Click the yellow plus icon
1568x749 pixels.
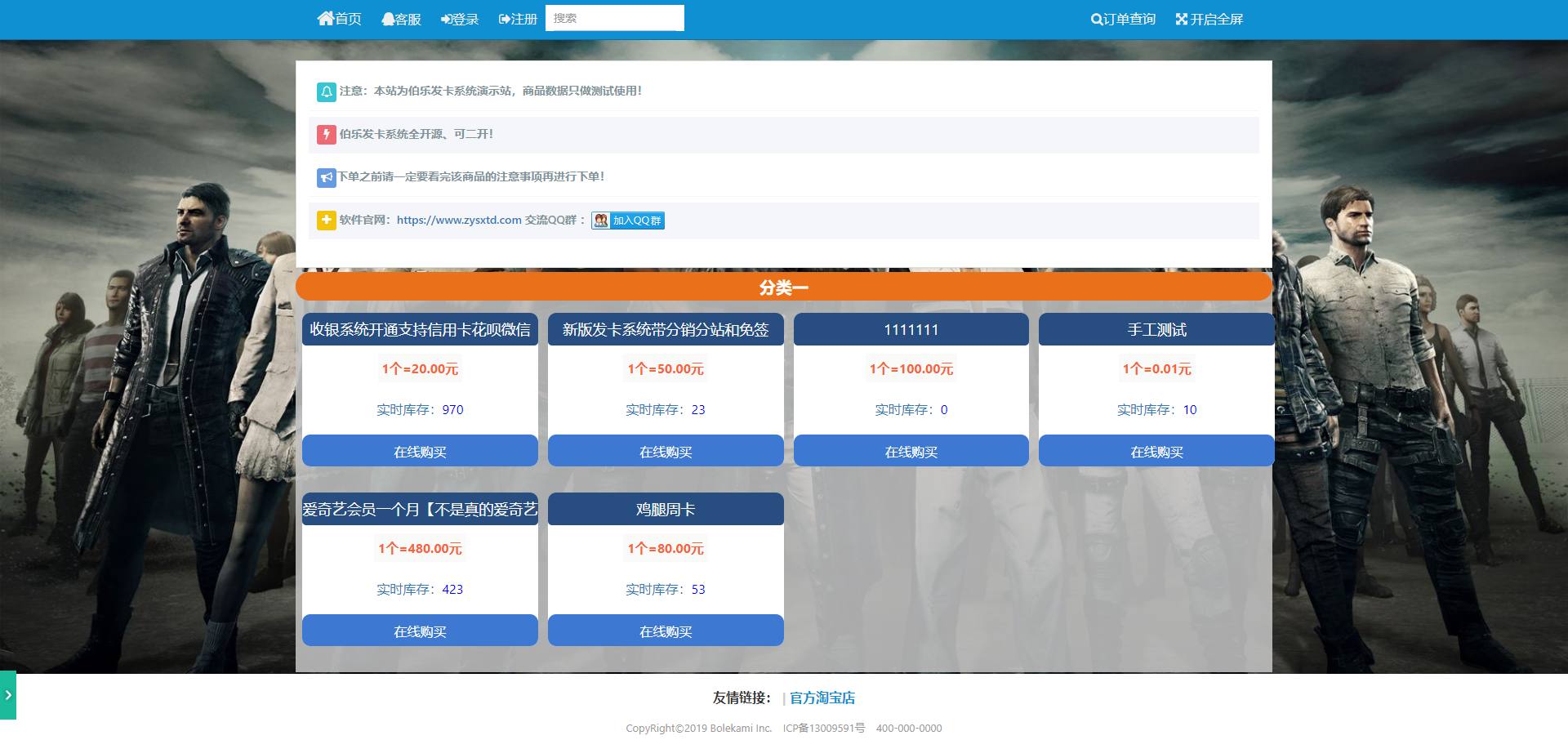pos(326,221)
